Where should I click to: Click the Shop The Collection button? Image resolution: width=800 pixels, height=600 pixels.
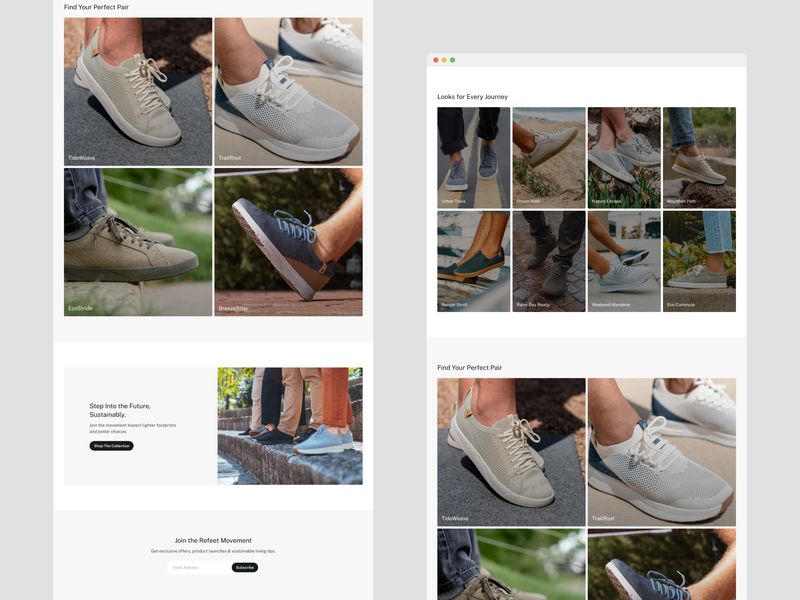(111, 447)
